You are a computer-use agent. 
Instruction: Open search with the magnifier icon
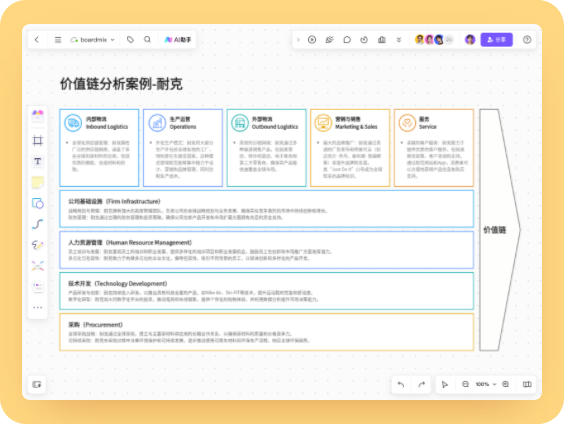pos(147,40)
